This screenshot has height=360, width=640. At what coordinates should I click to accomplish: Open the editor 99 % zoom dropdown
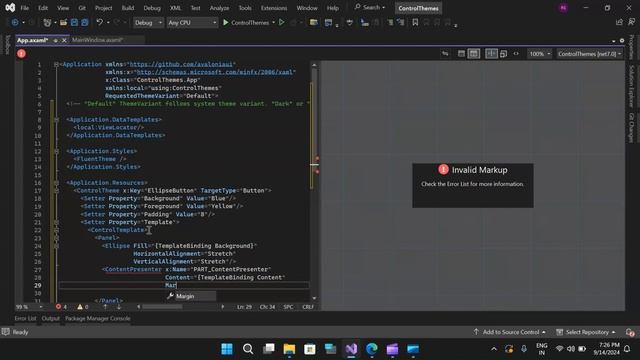(x=29, y=307)
